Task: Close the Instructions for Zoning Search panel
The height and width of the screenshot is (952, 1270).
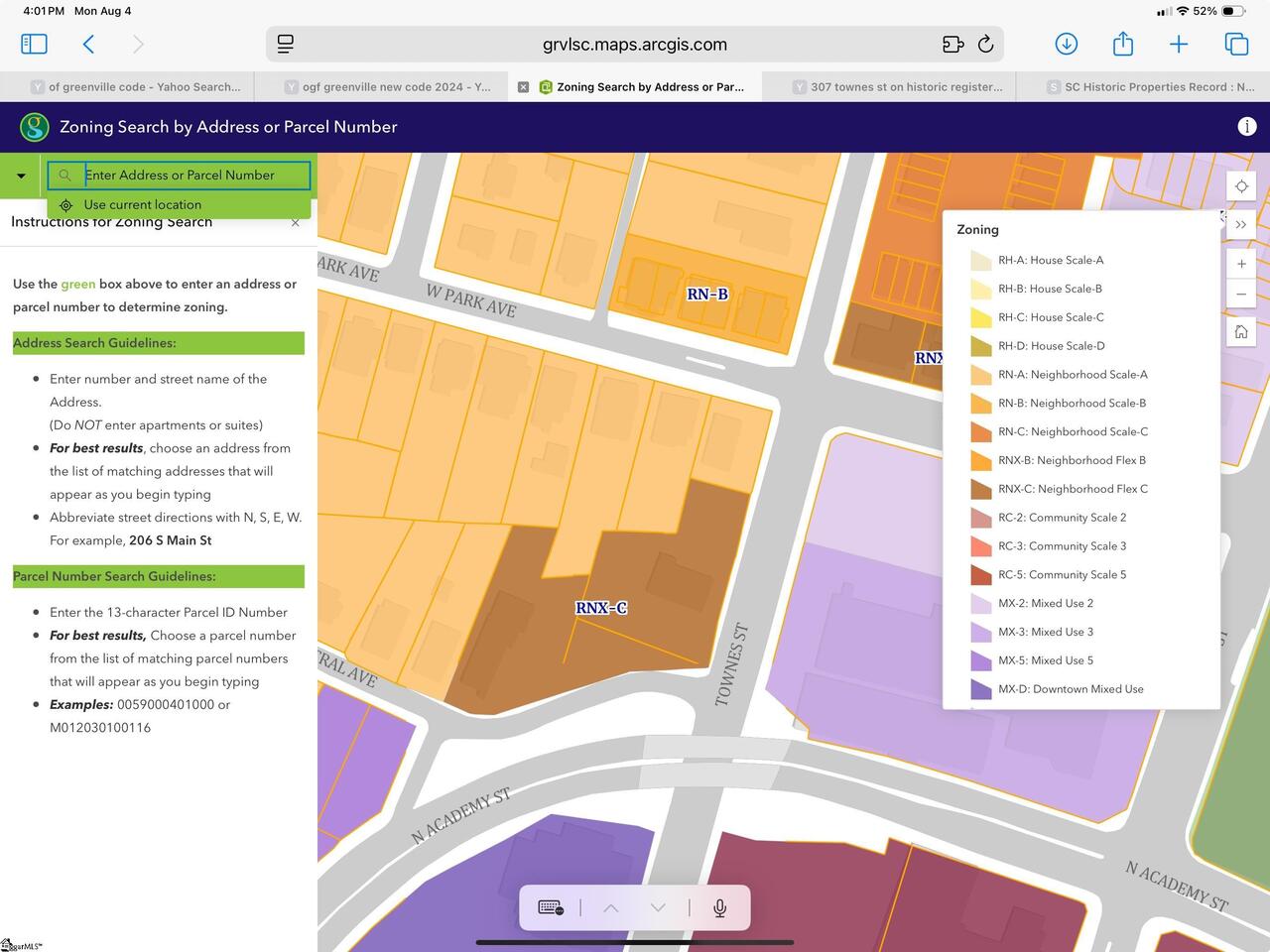Action: point(295,223)
